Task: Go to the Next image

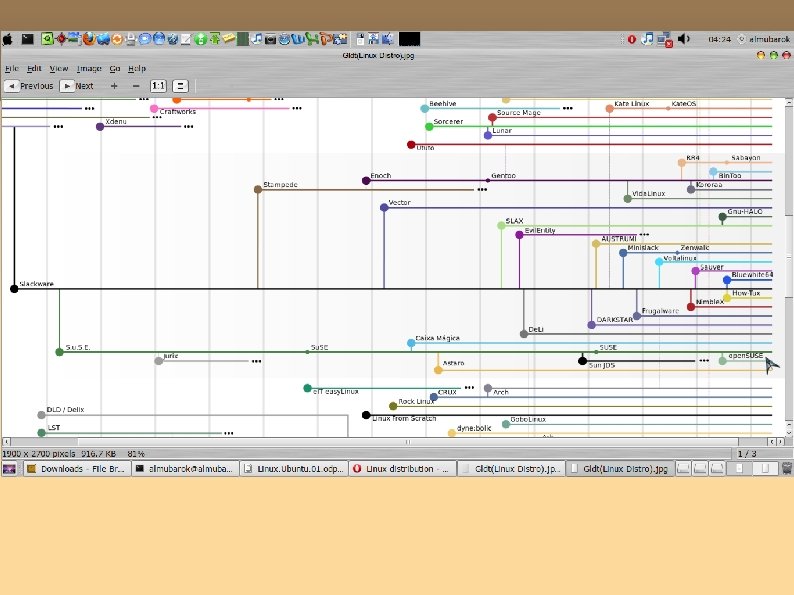Action: (77, 86)
